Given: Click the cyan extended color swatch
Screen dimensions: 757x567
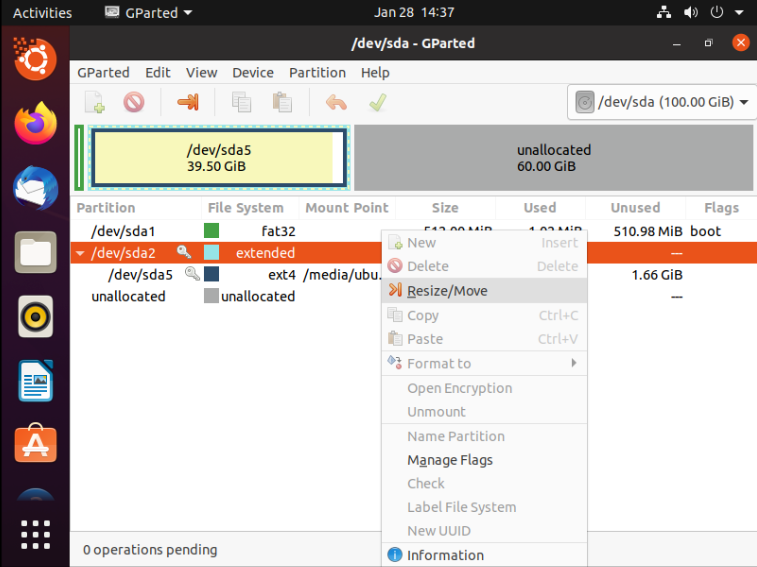Looking at the screenshot, I should point(211,252).
